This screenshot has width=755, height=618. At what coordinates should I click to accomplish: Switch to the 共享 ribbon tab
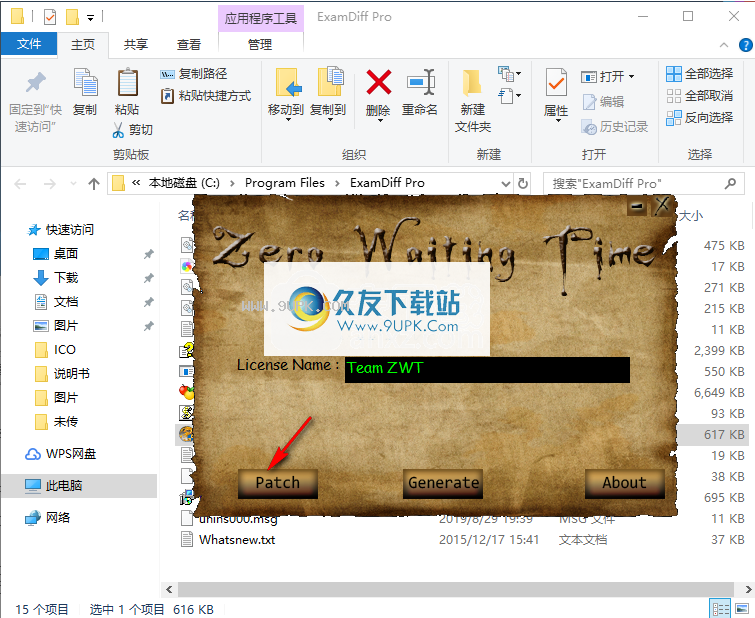click(135, 45)
